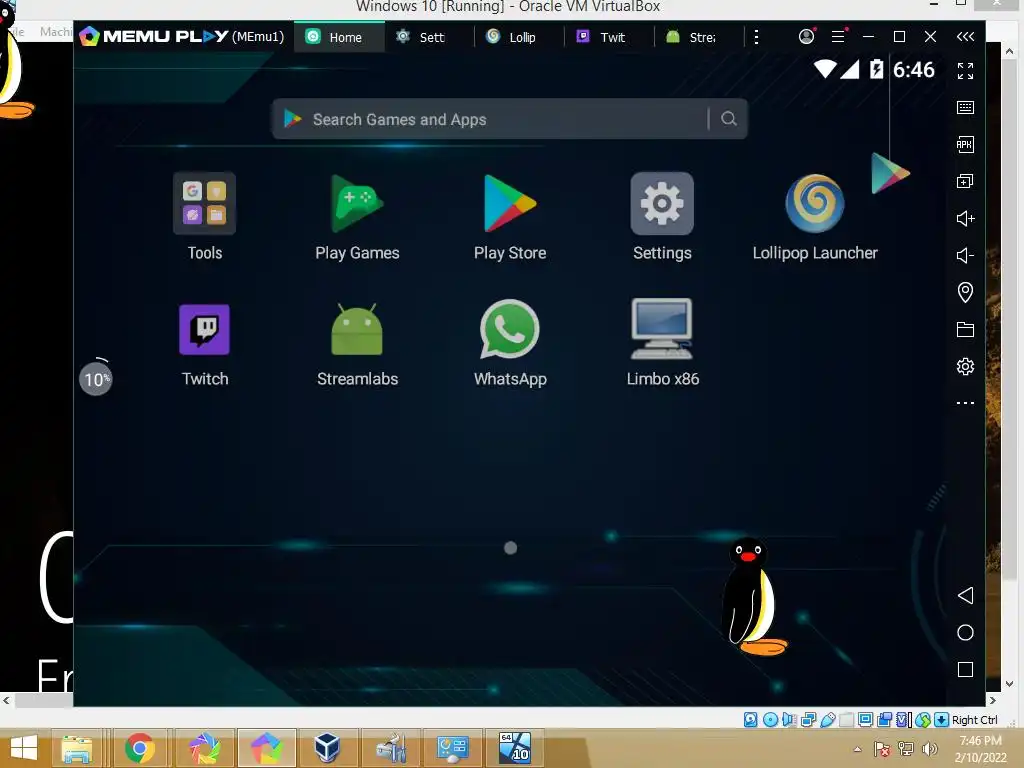Switch to the Strea tab
Image resolution: width=1024 pixels, height=768 pixels.
click(699, 37)
